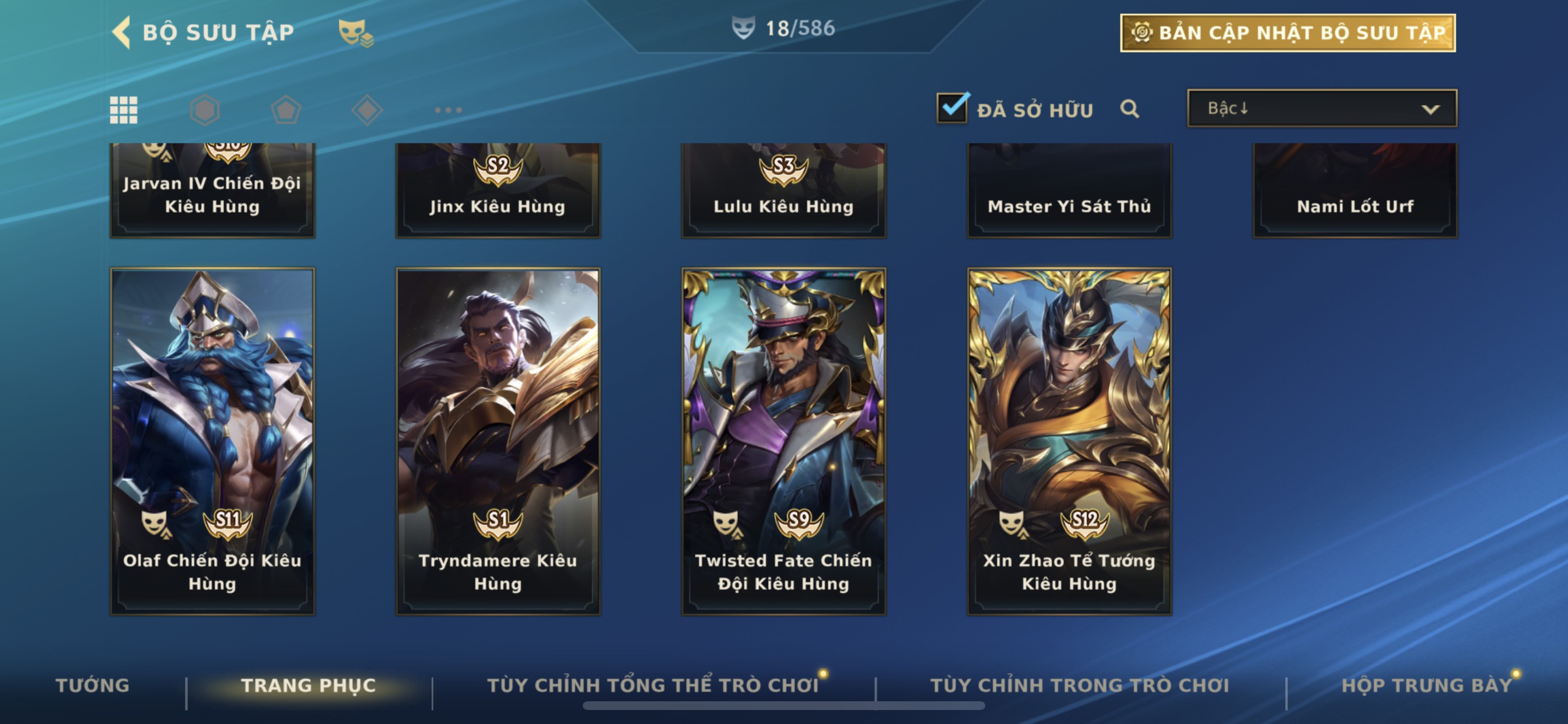Click the horizontal scrollbar at bottom
The image size is (1568, 724).
point(783,706)
